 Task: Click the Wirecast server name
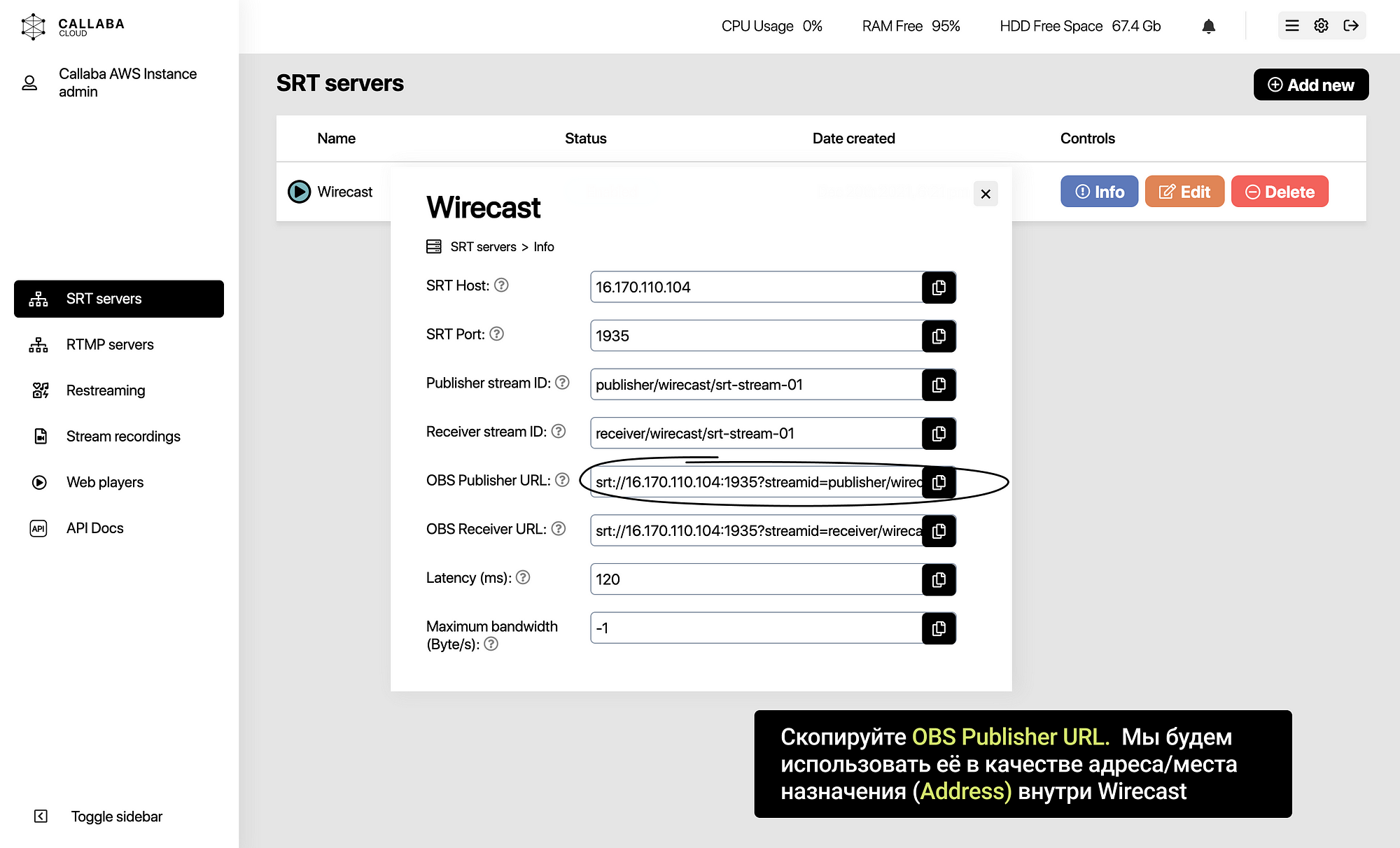pyautogui.click(x=344, y=192)
